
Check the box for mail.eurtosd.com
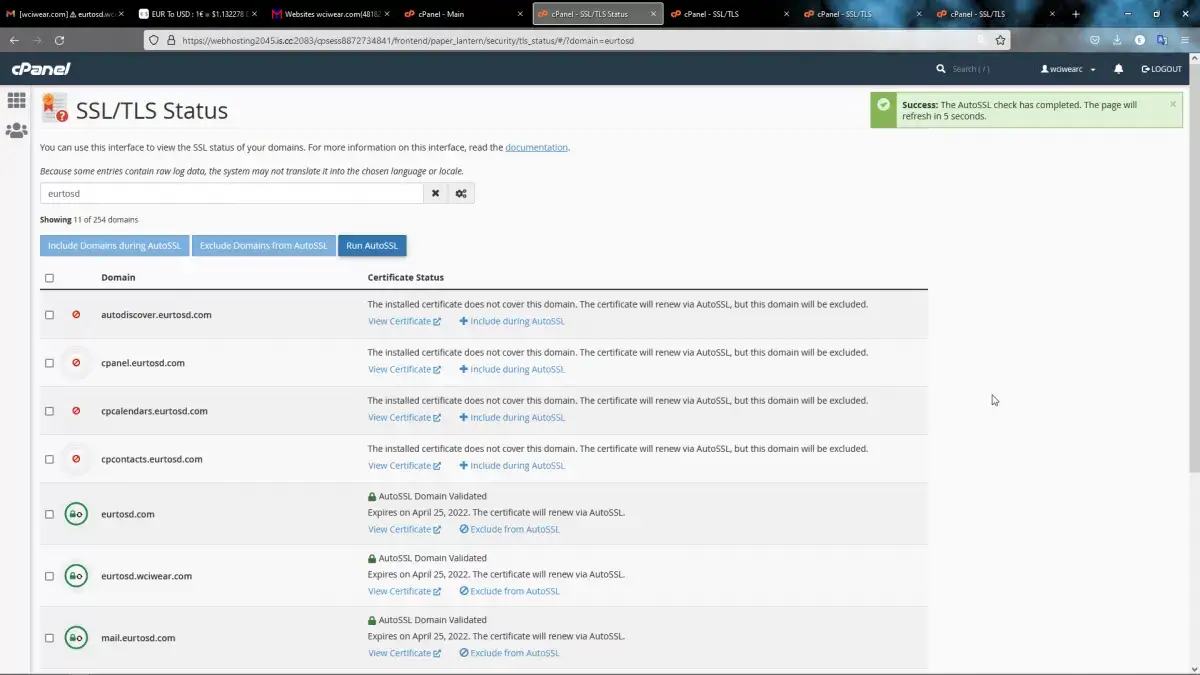coord(49,638)
